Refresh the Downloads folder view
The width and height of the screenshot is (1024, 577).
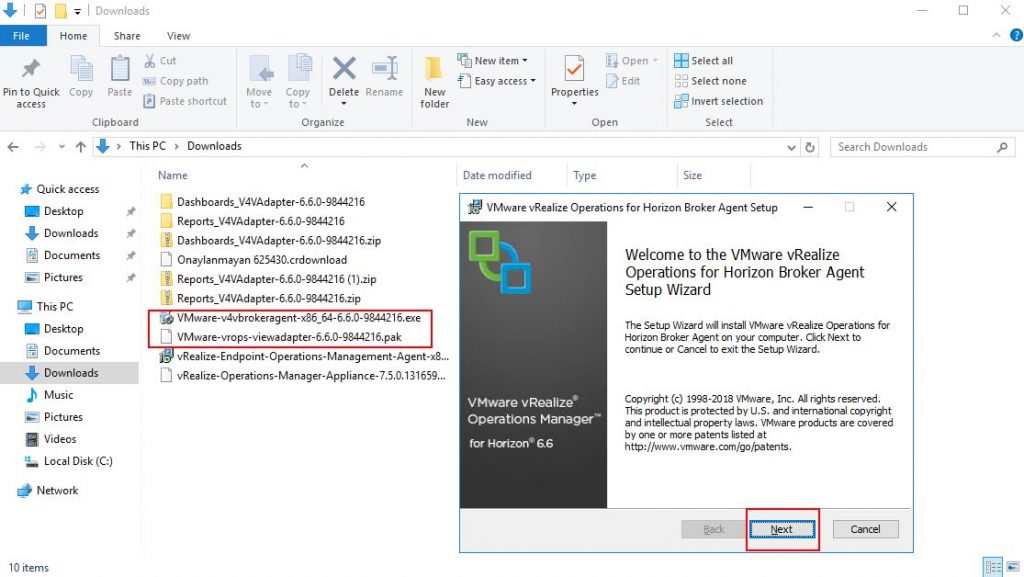tap(810, 147)
